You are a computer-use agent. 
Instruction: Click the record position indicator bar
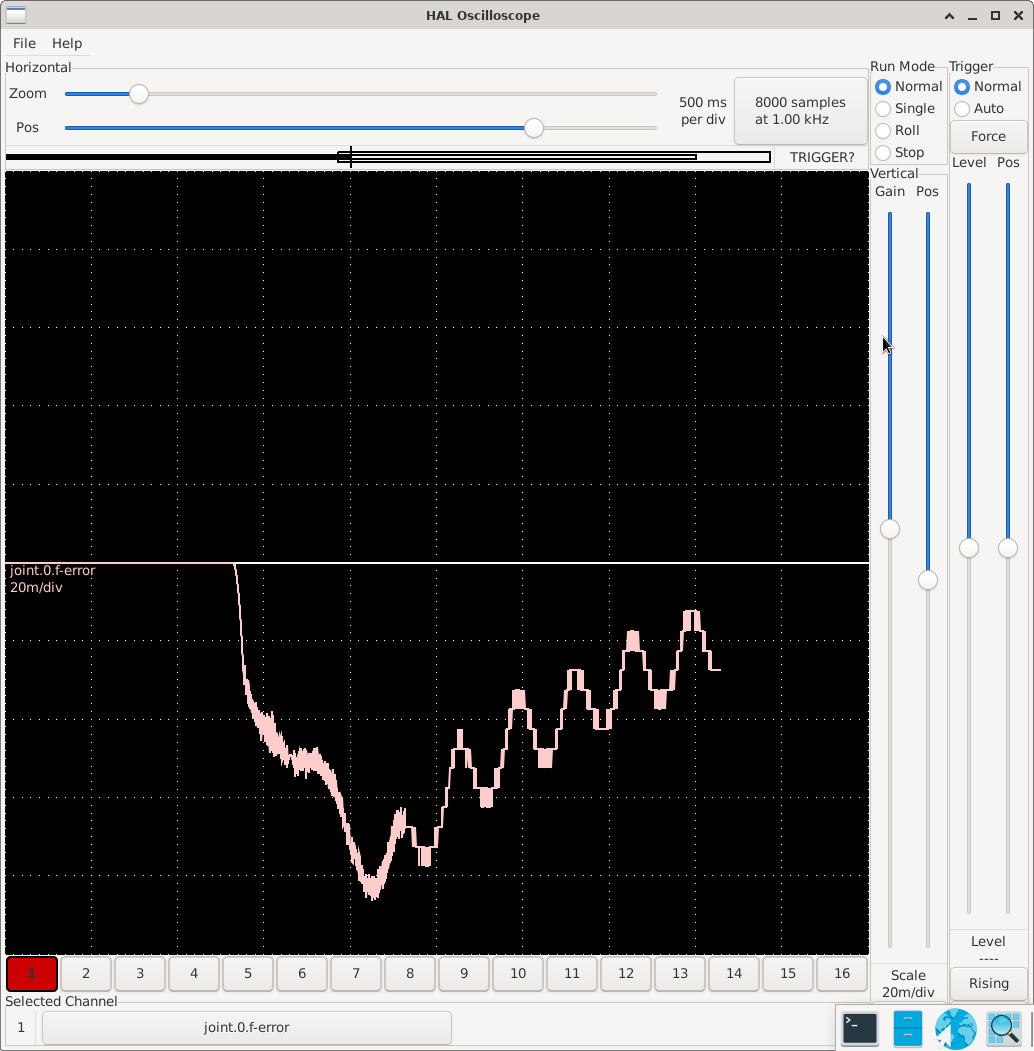pyautogui.click(x=389, y=158)
